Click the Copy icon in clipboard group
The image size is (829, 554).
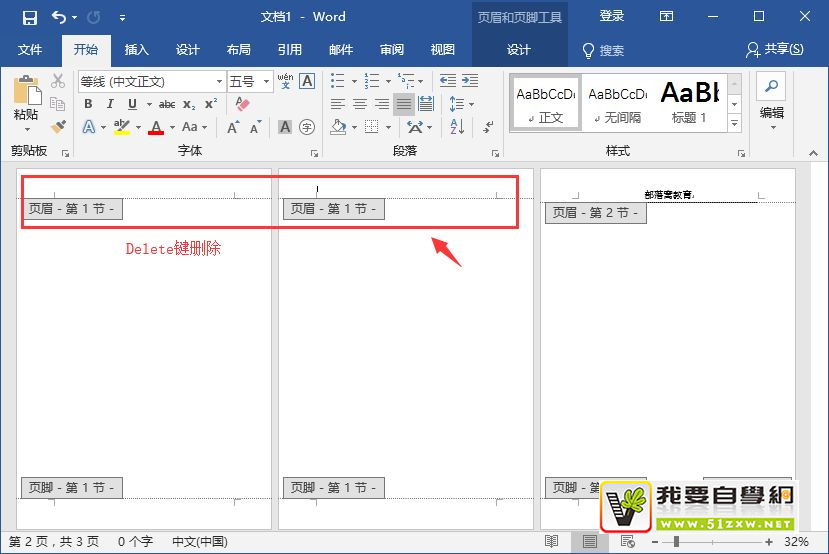(x=58, y=104)
